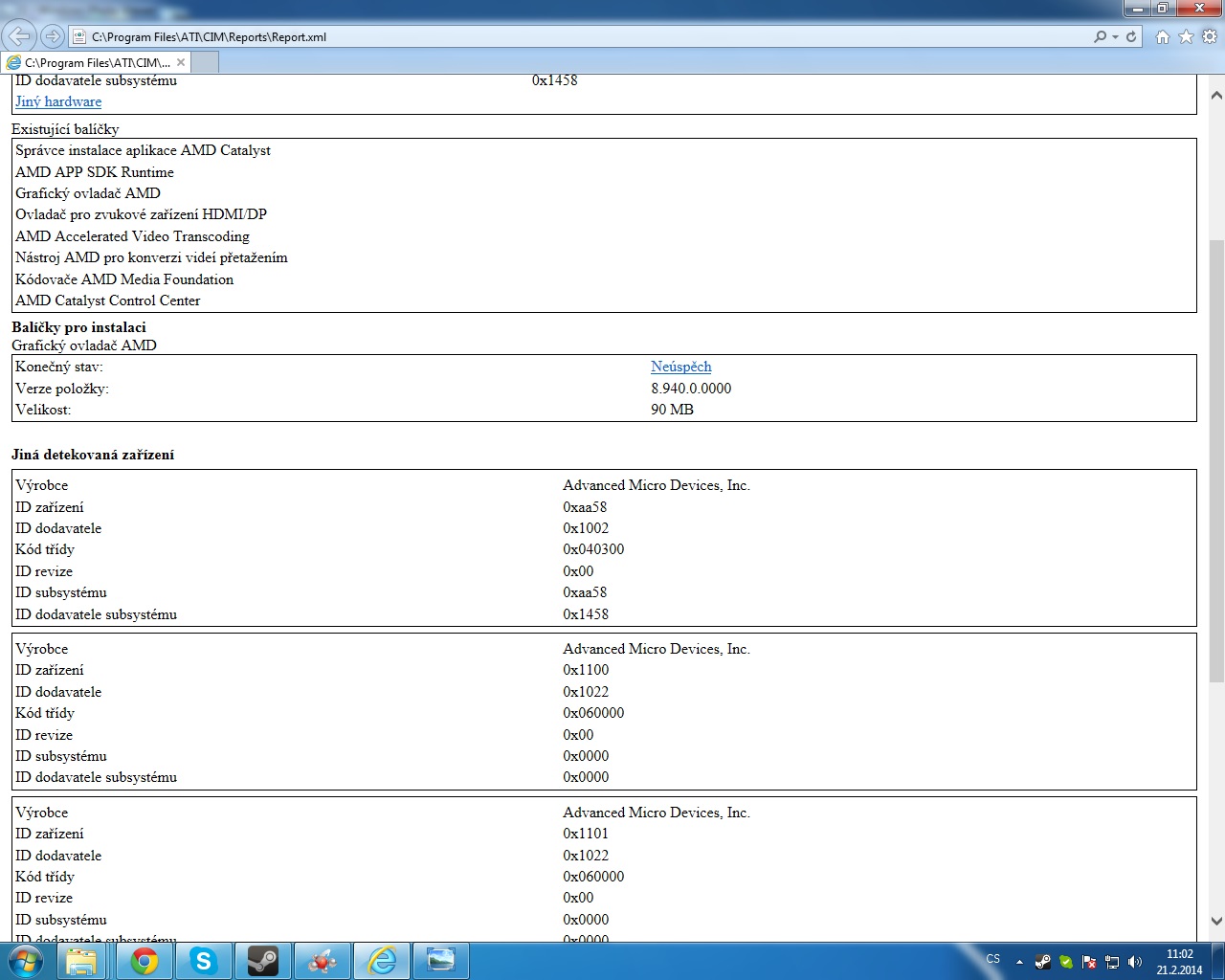
Task: Click device ID value 0x1100
Action: pos(586,670)
